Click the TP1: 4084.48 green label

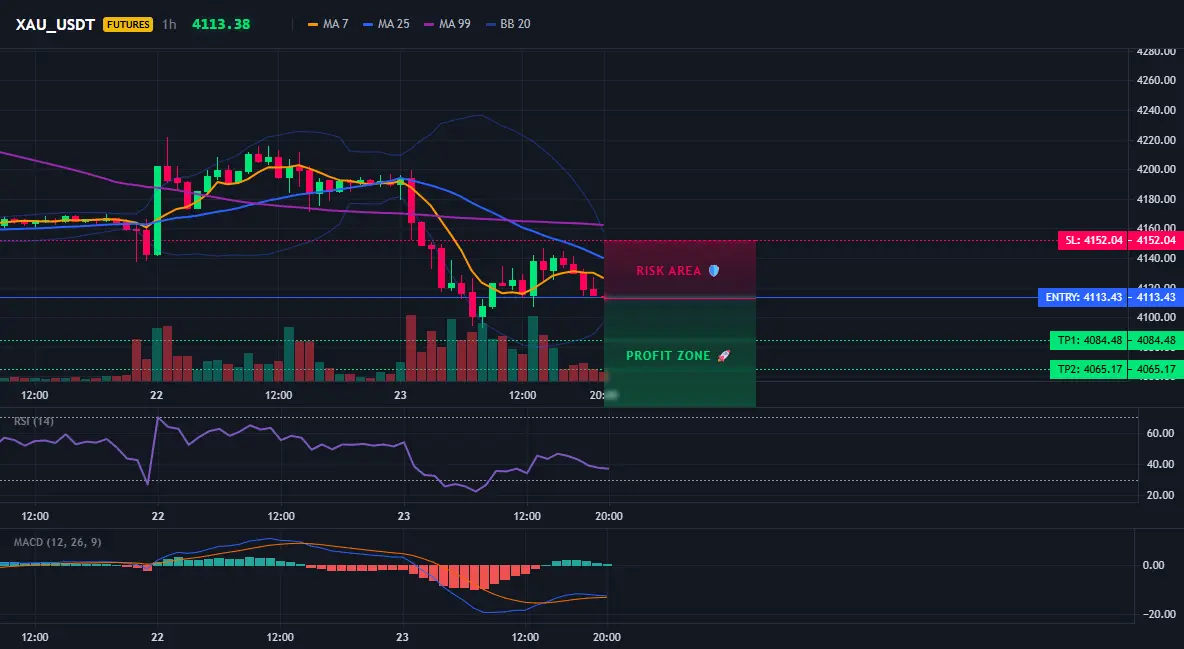pyautogui.click(x=1090, y=341)
